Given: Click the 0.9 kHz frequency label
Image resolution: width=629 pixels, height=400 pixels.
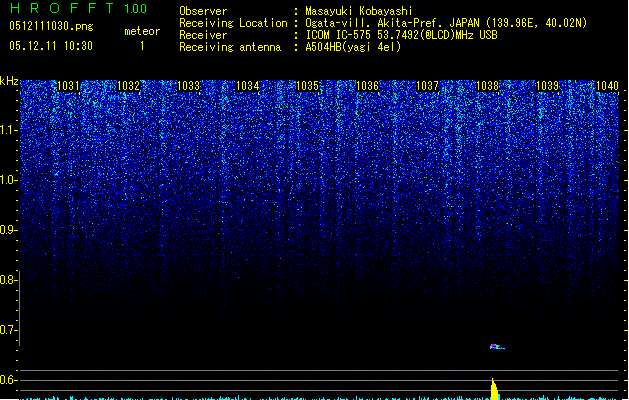Looking at the screenshot, I should pos(8,230).
